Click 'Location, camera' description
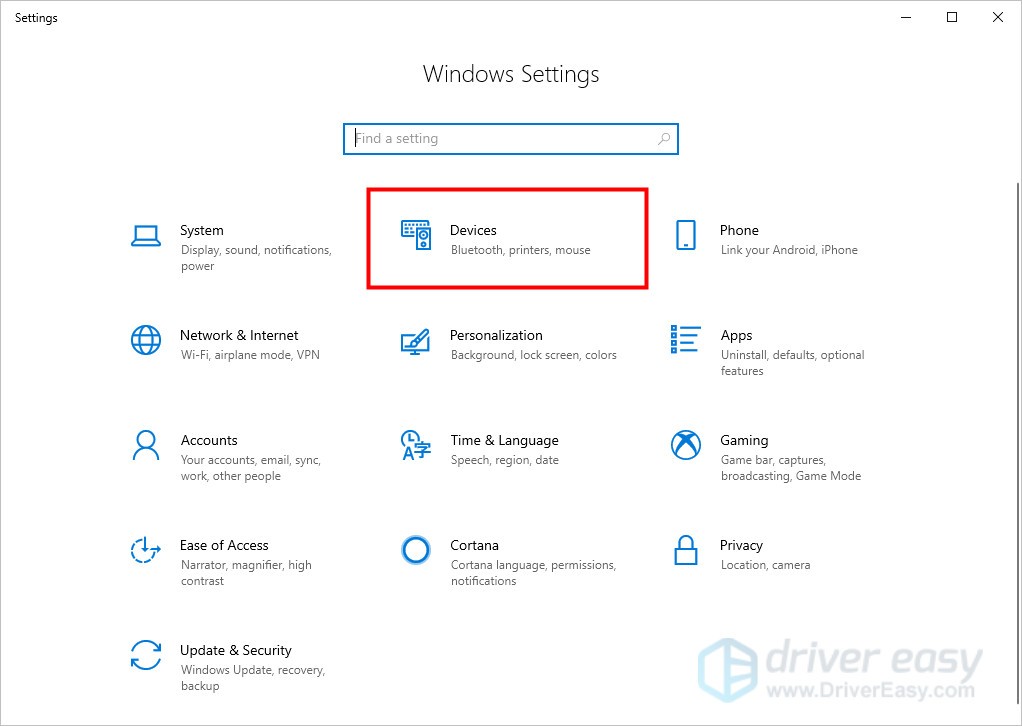The width and height of the screenshot is (1022, 726). pos(765,565)
